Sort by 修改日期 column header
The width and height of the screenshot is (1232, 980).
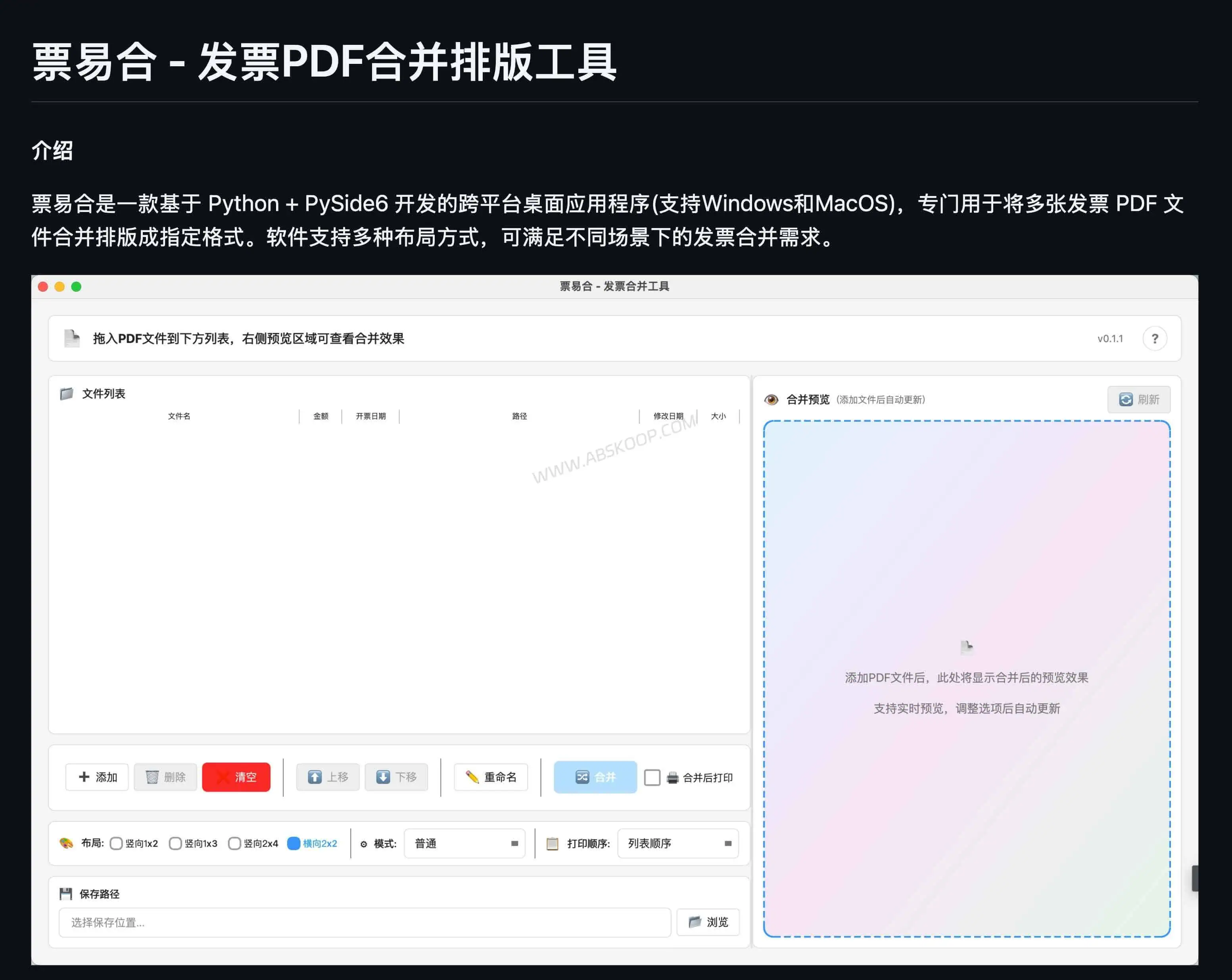pos(668,416)
